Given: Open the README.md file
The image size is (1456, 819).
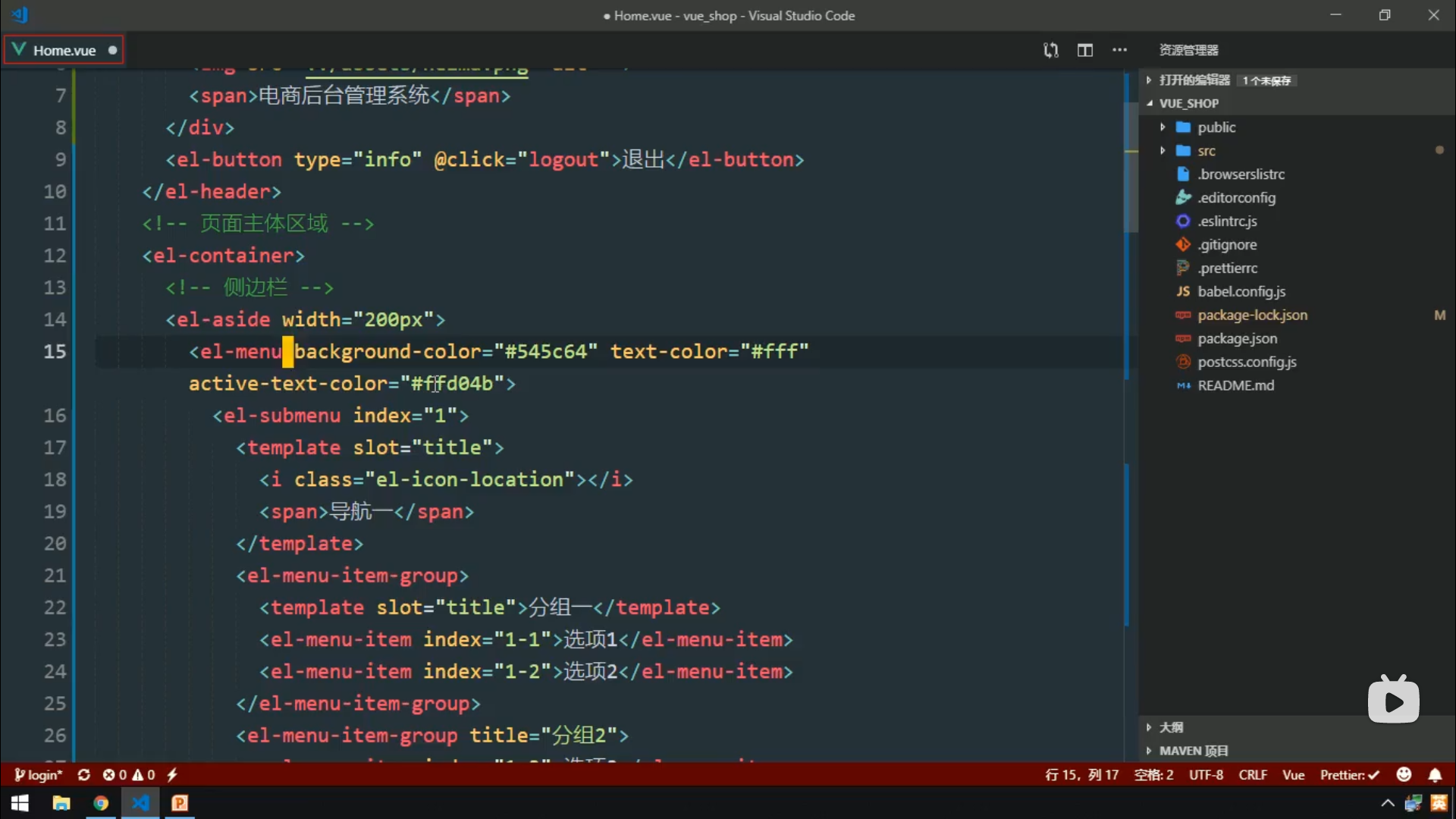Looking at the screenshot, I should pos(1235,385).
